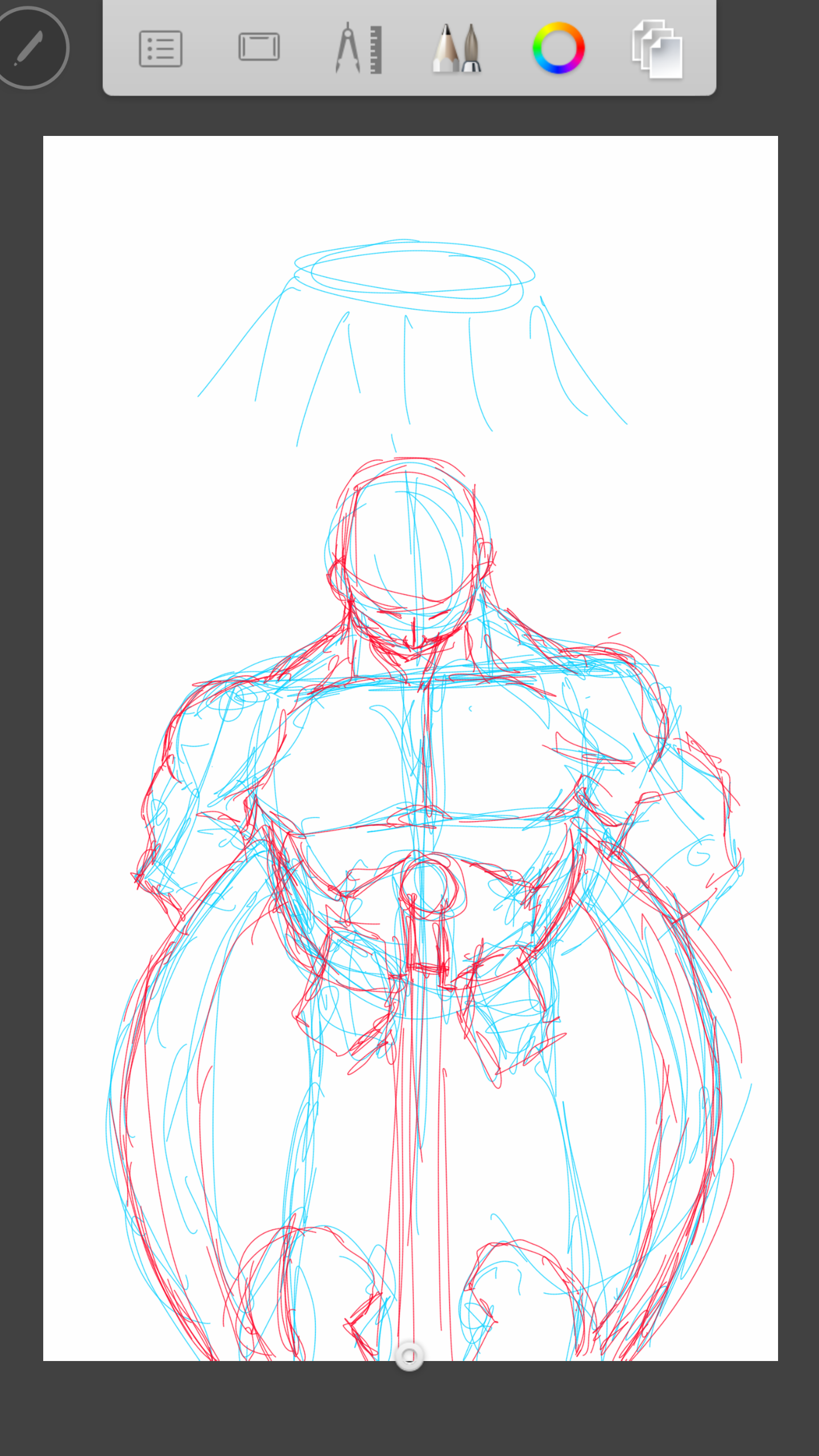Viewport: 819px width, 1456px height.
Task: Click the dark gray area below canvas
Action: pos(409,1410)
